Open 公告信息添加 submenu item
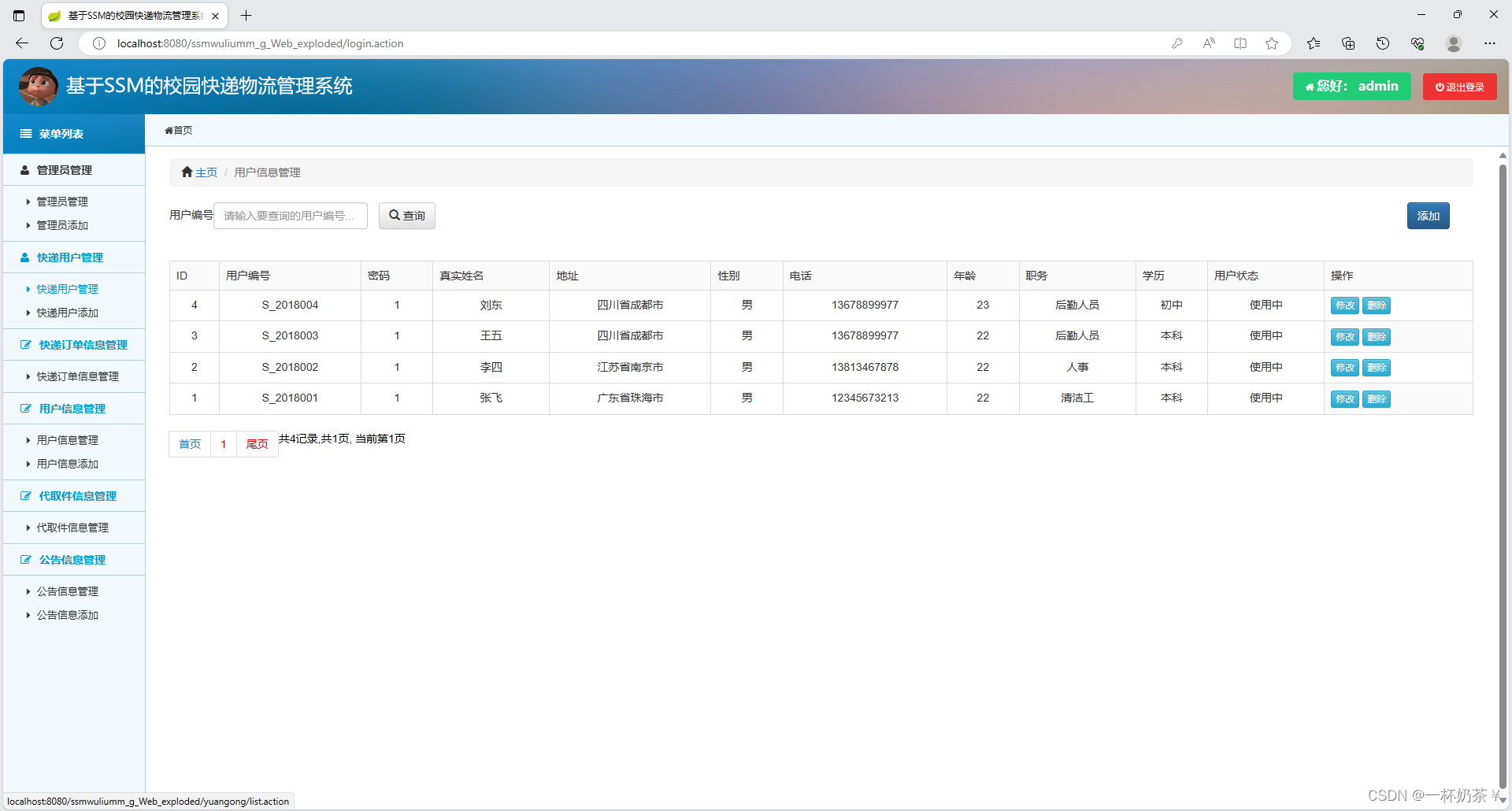The width and height of the screenshot is (1512, 811). pyautogui.click(x=68, y=615)
